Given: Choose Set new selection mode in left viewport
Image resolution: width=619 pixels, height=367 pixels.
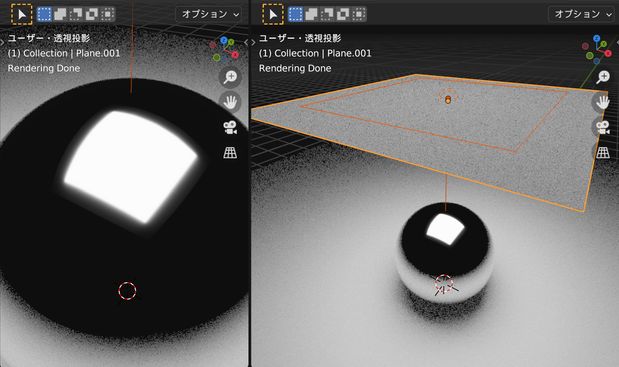Looking at the screenshot, I should tap(44, 14).
